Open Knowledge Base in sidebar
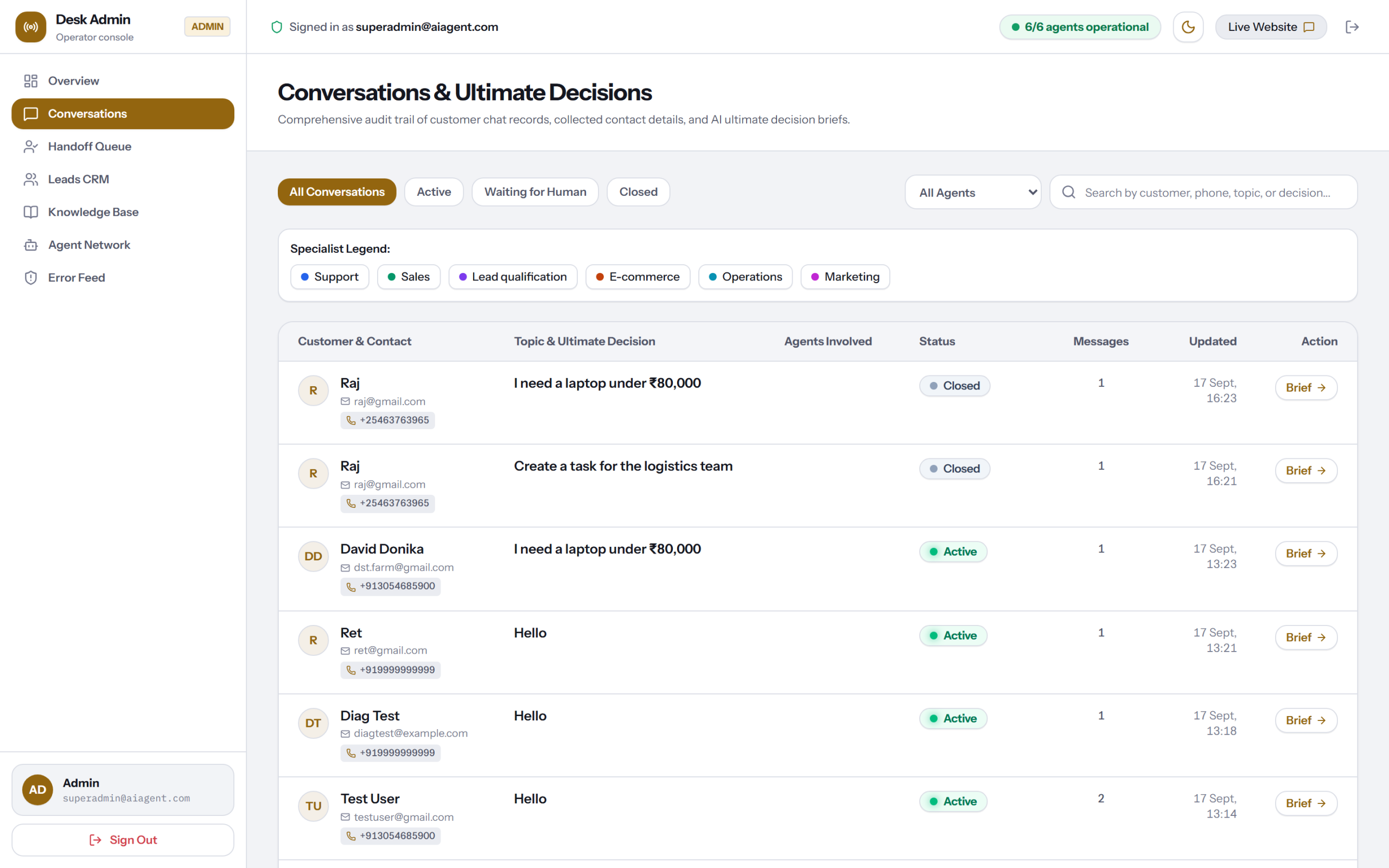This screenshot has height=868, width=1389. click(123, 212)
